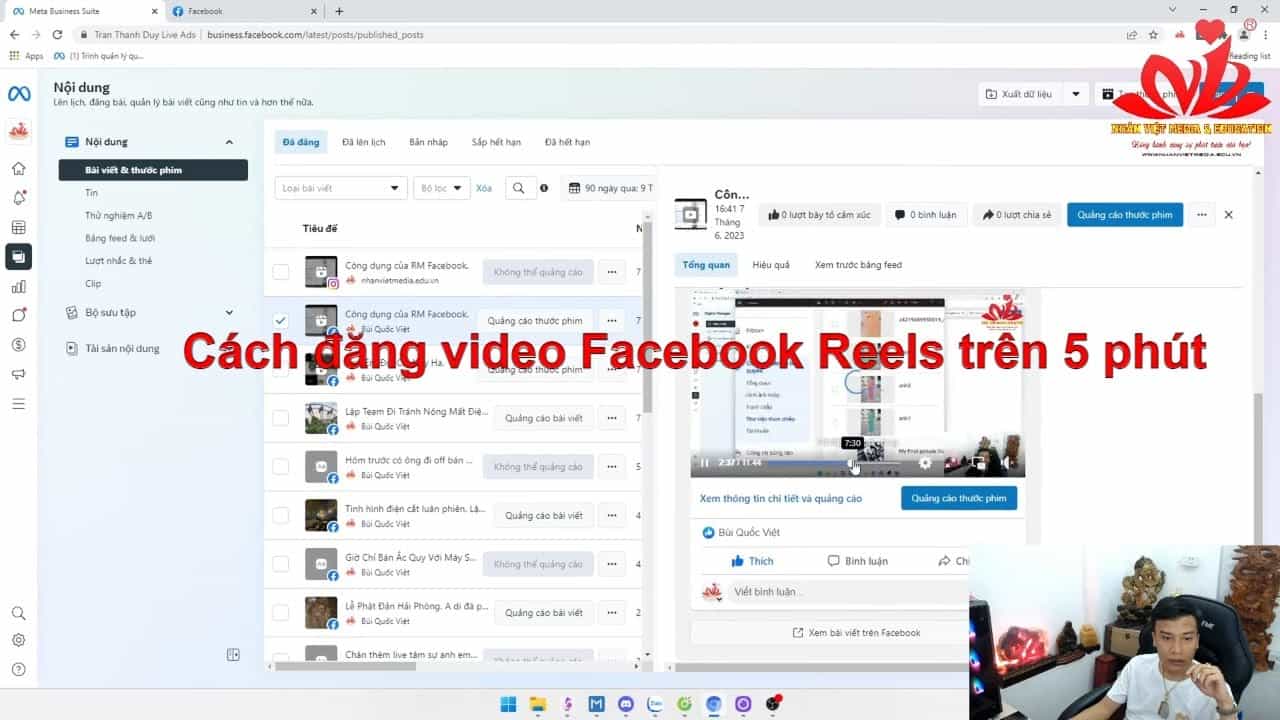Open File Explorer from taskbar
The width and height of the screenshot is (1280, 720).
[538, 704]
